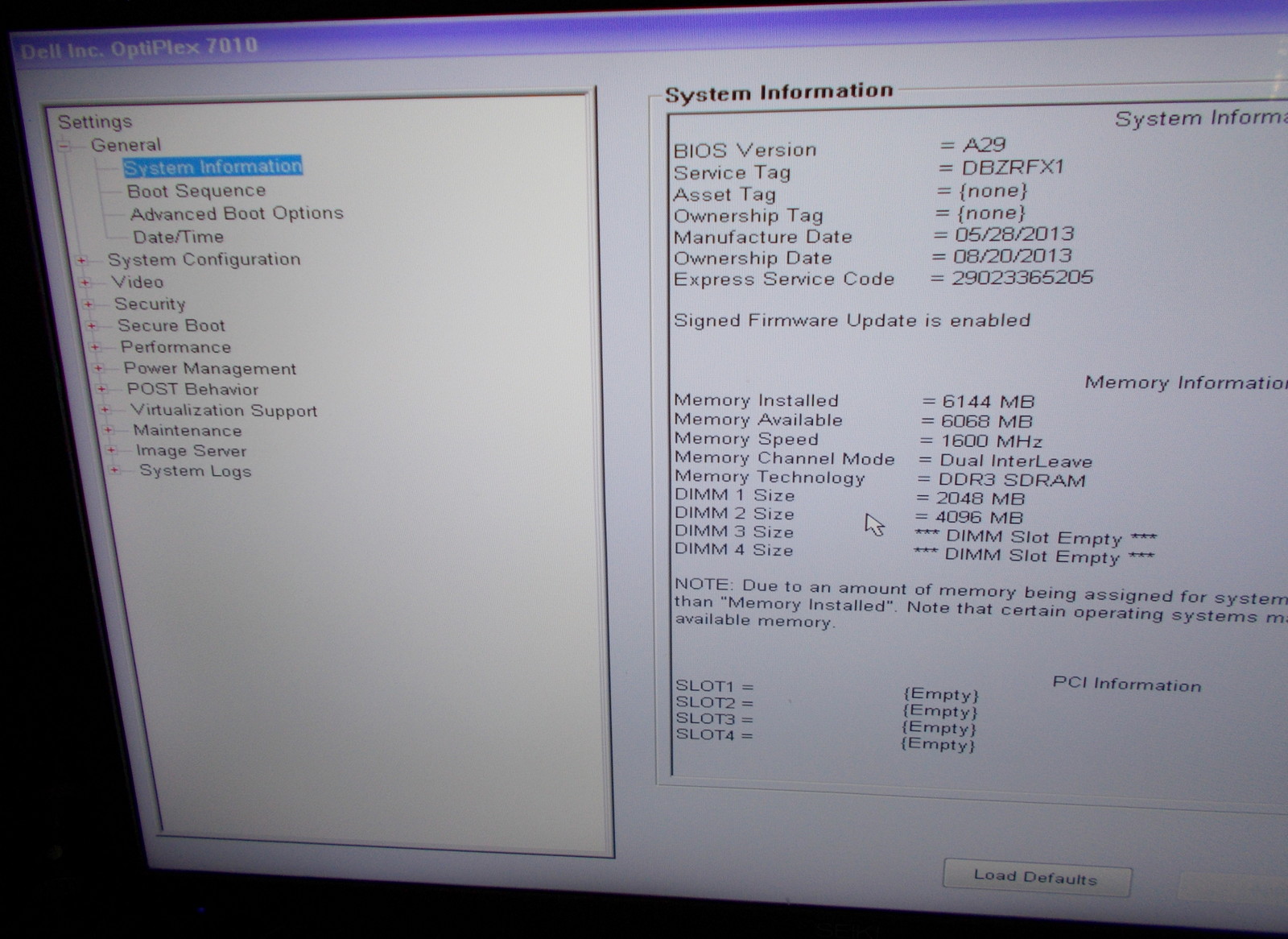
Task: Expand Power Management plus icon
Action: click(98, 368)
